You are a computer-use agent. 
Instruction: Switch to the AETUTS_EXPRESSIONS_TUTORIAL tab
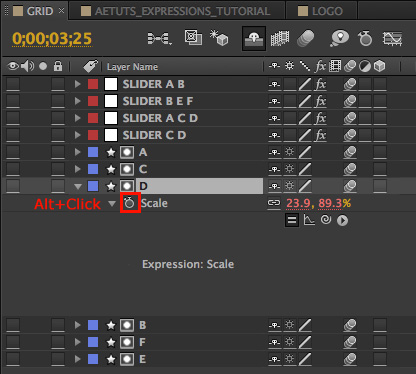[x=177, y=11]
